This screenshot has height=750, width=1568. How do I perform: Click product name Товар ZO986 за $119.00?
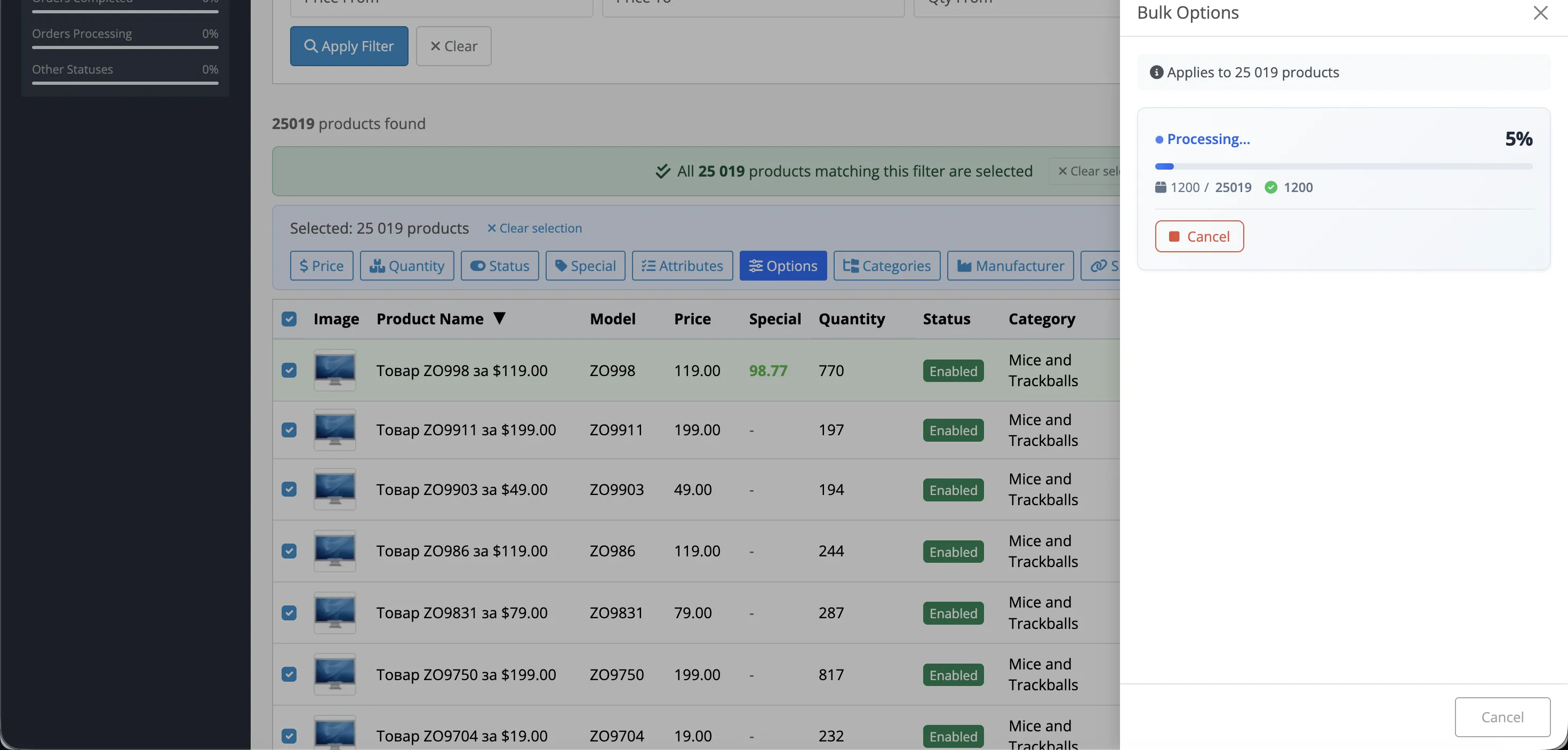(x=462, y=552)
